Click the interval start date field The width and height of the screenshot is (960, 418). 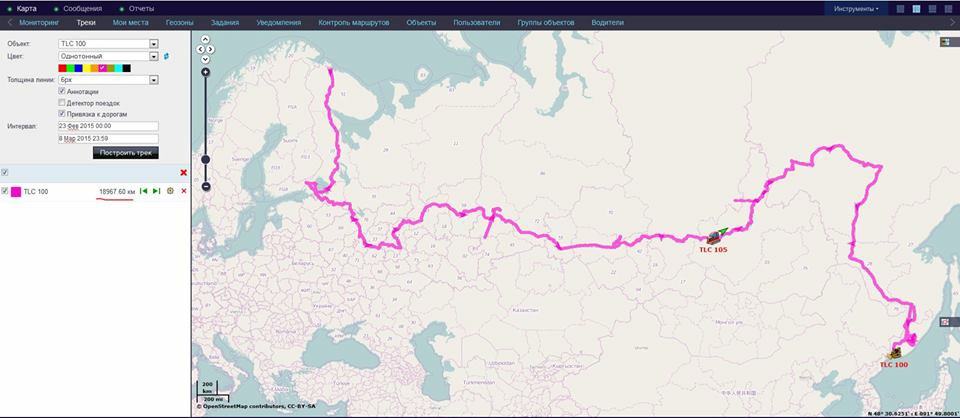[108, 125]
